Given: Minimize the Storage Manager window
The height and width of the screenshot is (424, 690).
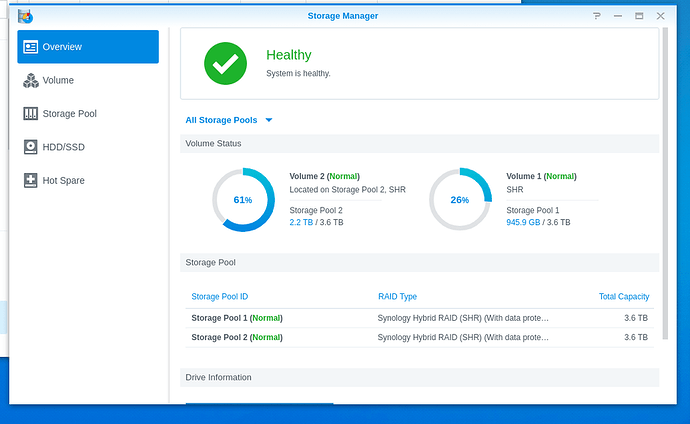Looking at the screenshot, I should coord(618,16).
